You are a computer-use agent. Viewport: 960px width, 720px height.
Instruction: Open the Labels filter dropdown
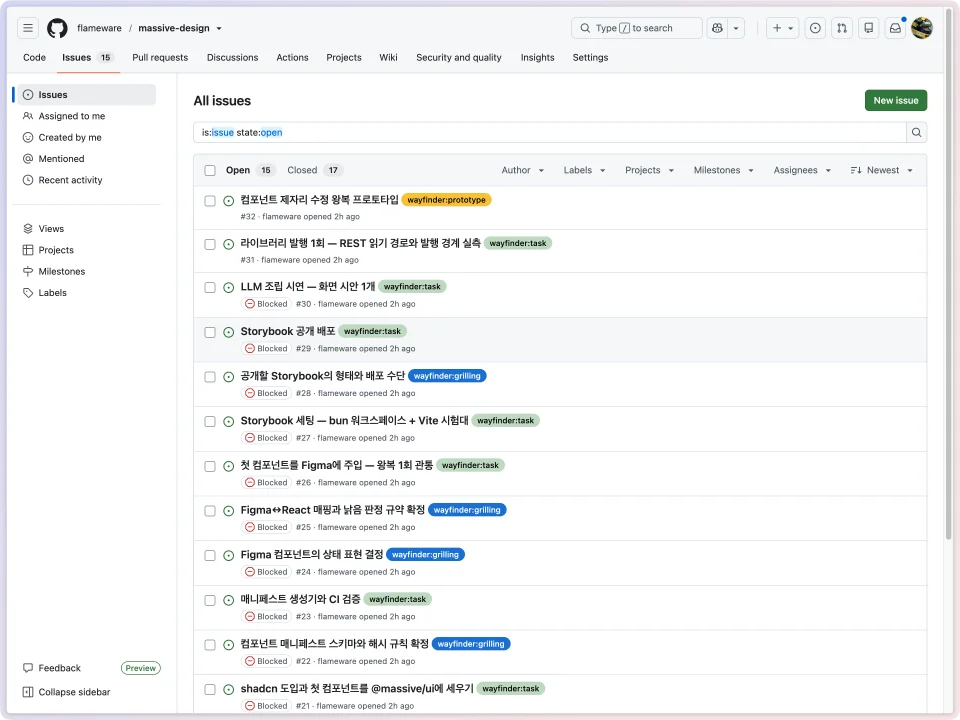point(584,170)
